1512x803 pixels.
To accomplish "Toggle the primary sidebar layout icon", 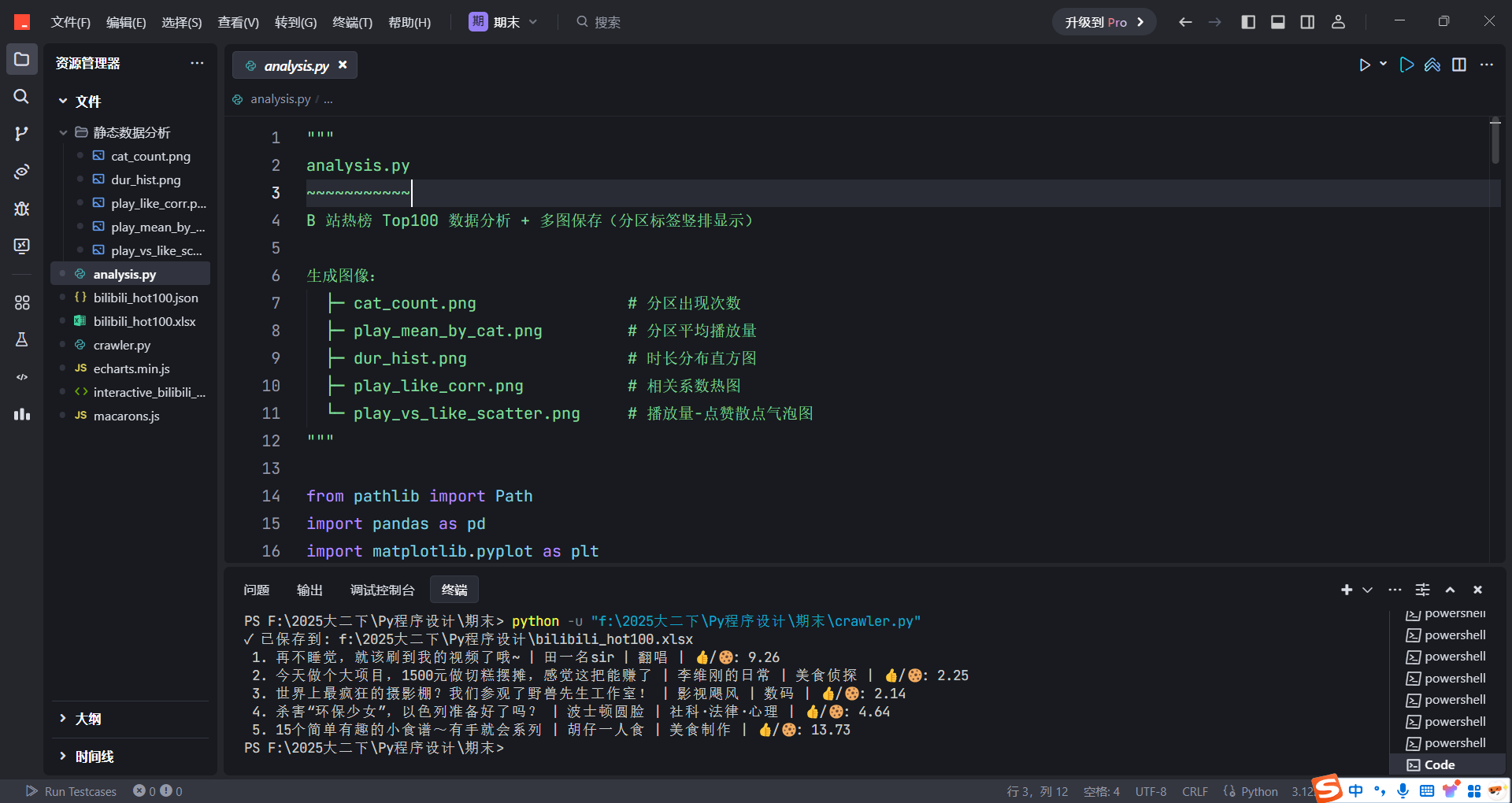I will pos(1248,22).
